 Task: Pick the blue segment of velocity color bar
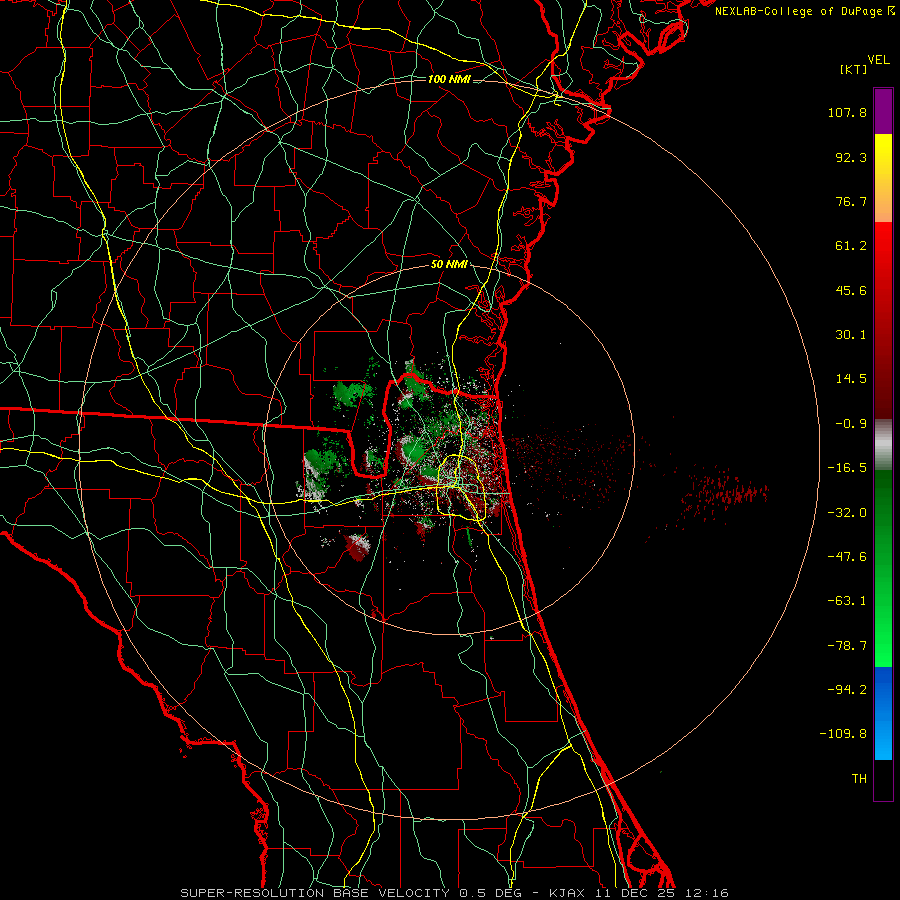883,713
